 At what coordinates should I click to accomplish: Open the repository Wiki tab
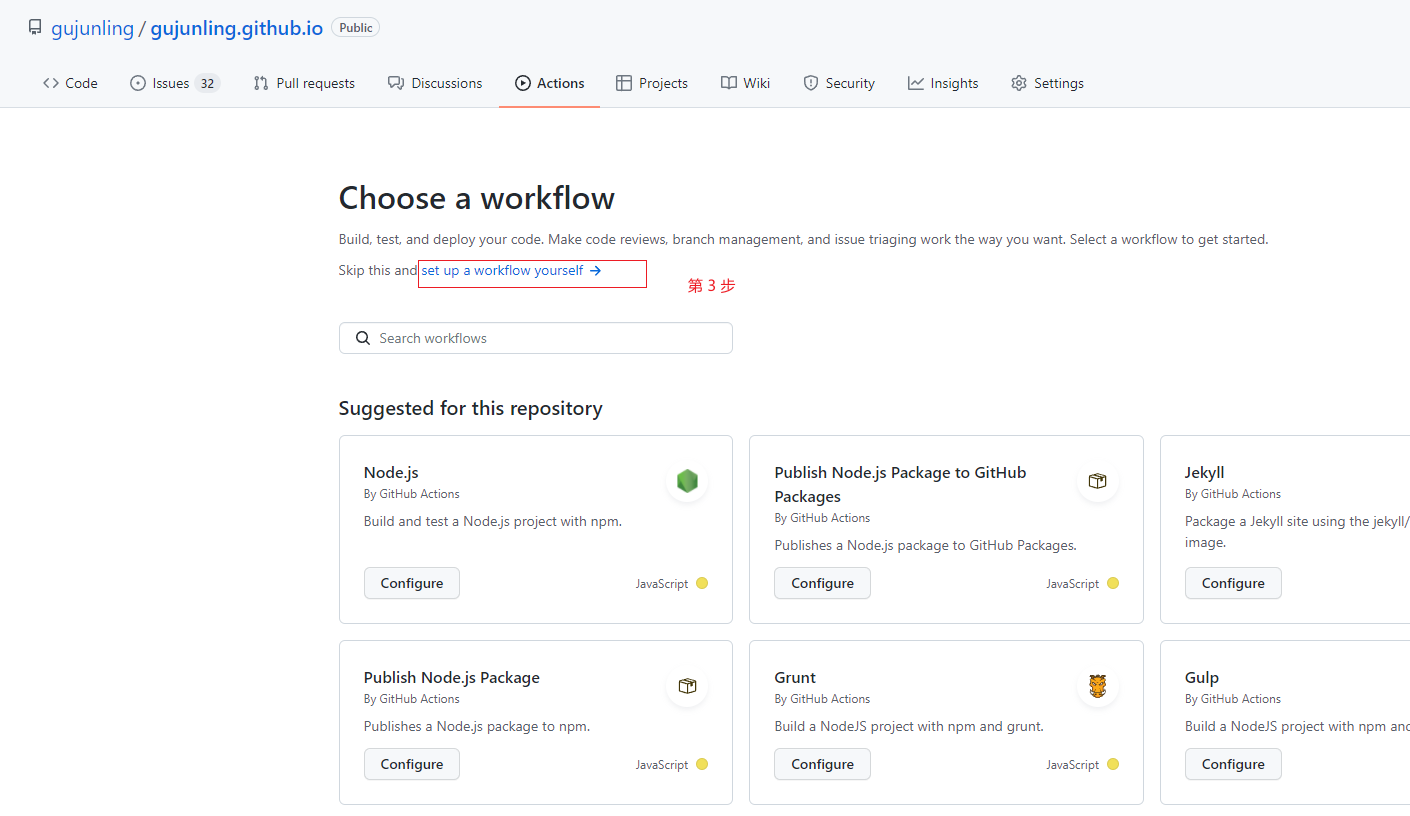(745, 83)
